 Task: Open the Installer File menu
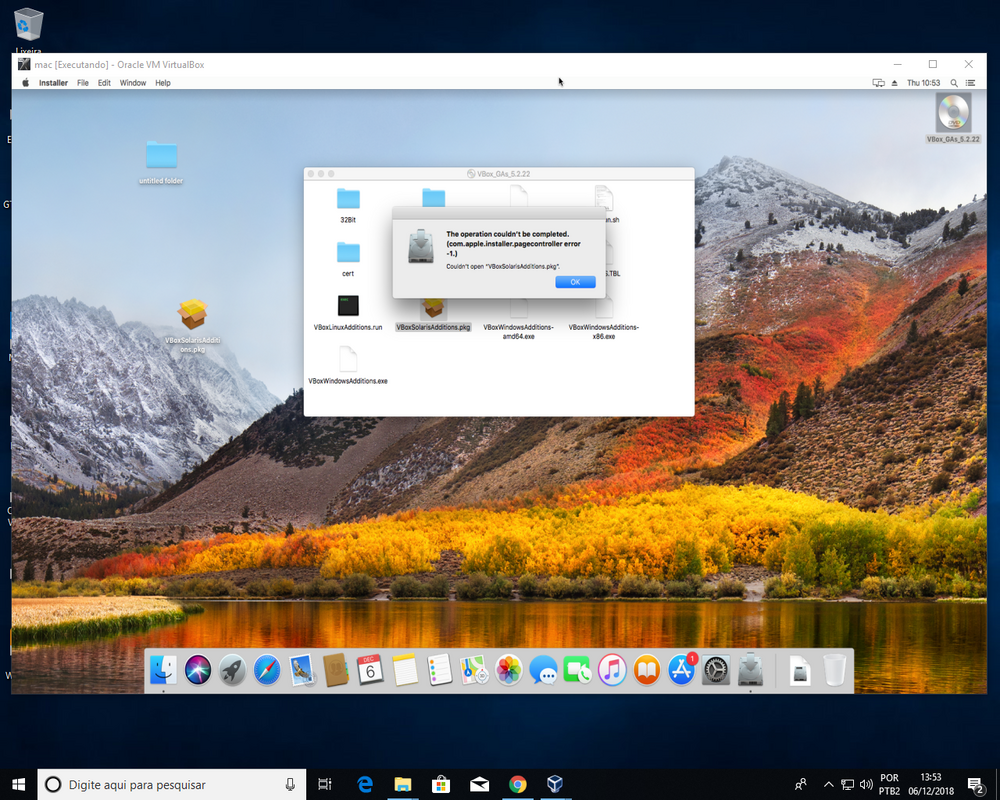coord(83,83)
